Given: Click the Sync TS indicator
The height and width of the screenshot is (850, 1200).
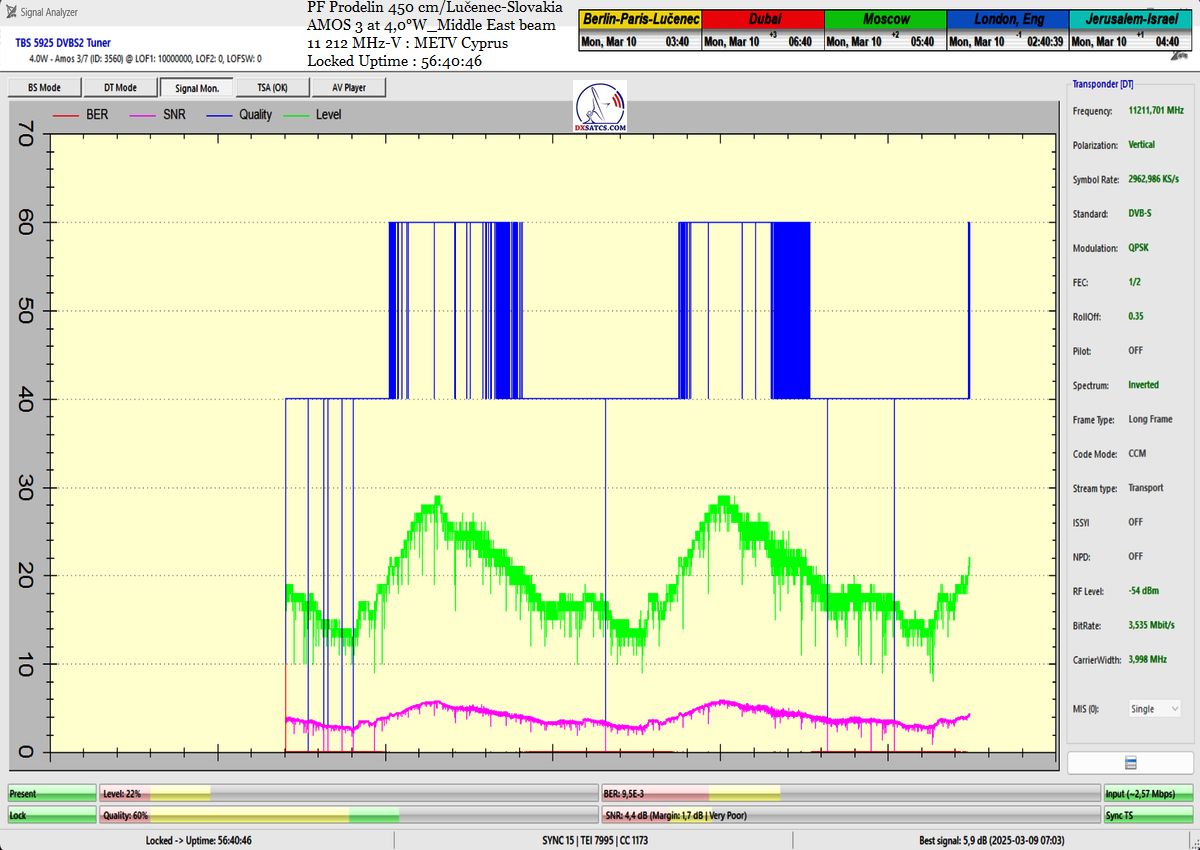Looking at the screenshot, I should 1148,816.
